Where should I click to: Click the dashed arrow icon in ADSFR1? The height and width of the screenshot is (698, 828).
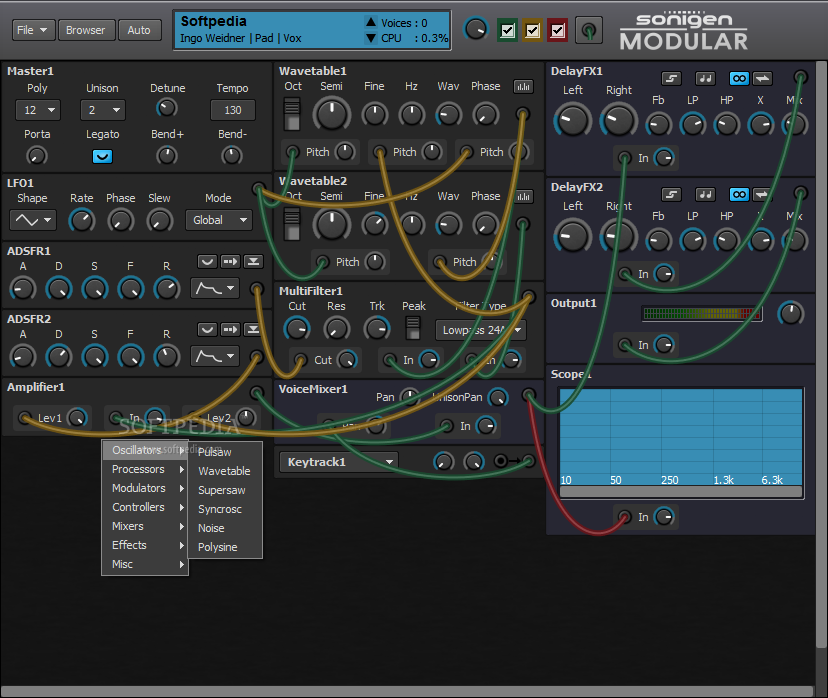pos(230,261)
